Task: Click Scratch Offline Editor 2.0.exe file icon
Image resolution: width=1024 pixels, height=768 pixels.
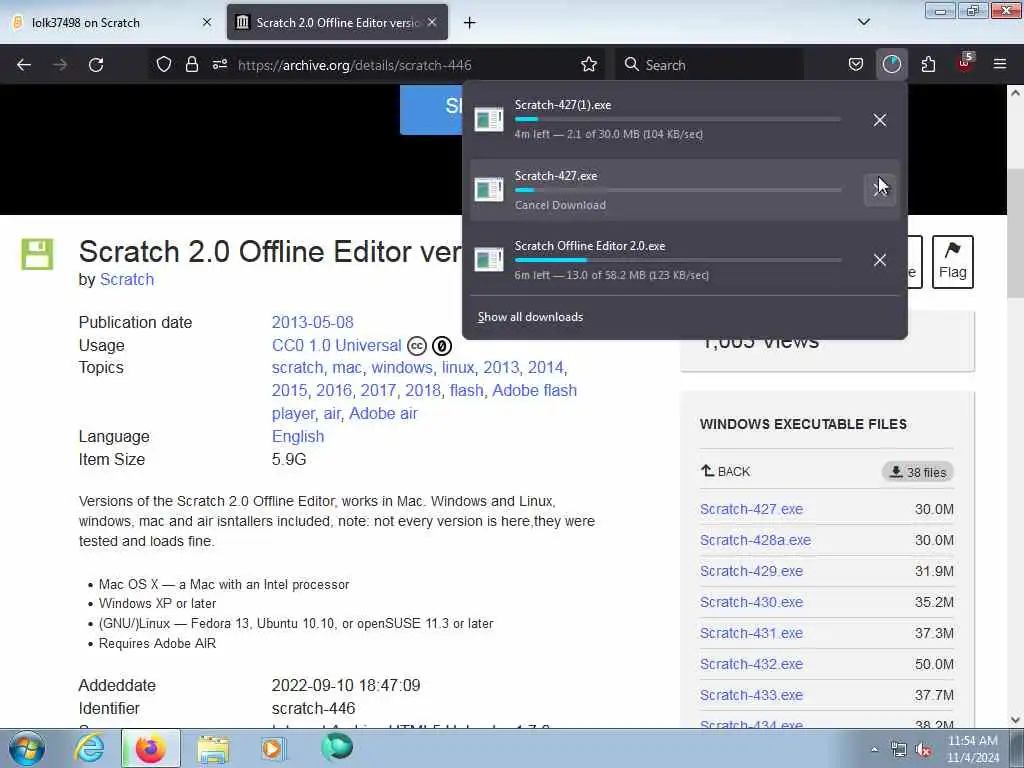Action: pyautogui.click(x=489, y=260)
